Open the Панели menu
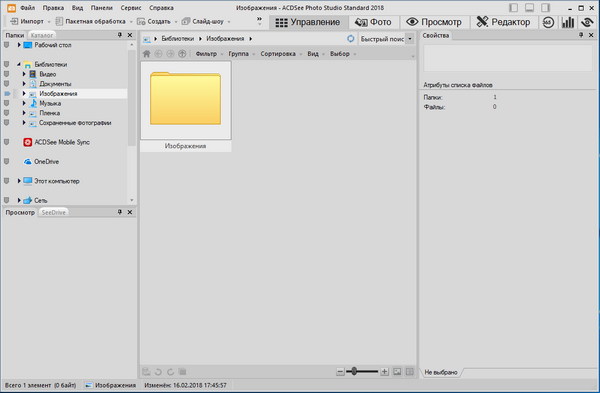Viewport: 600px width, 393px height. 101,8
